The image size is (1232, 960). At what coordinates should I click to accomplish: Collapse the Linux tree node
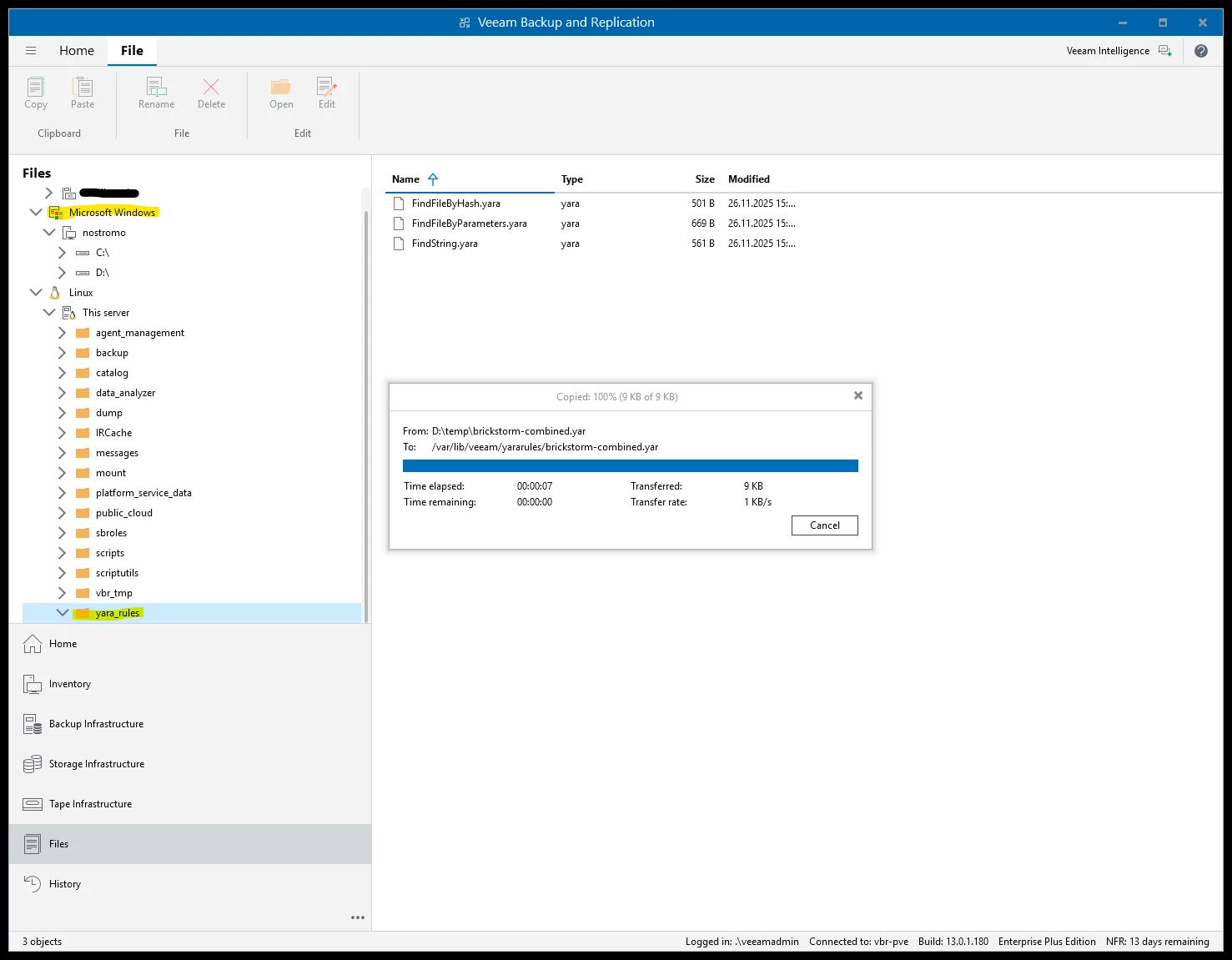point(36,293)
